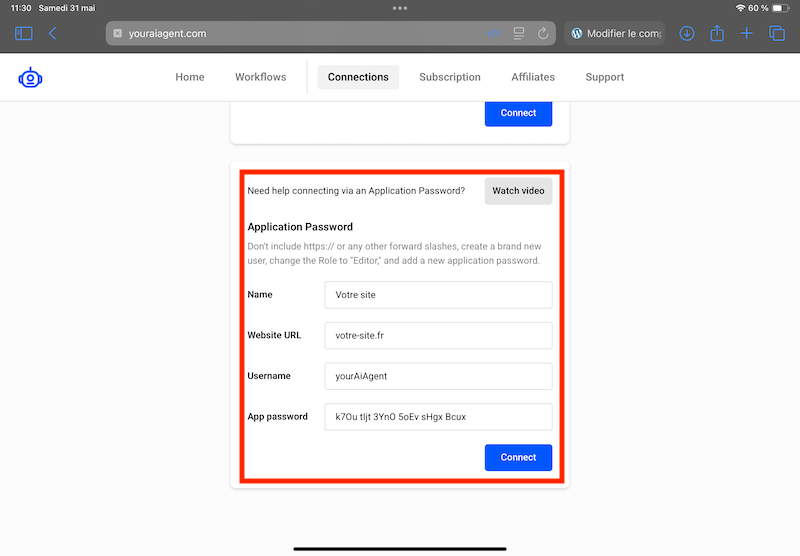800x556 pixels.
Task: Tap the three dots multitasking control
Action: coord(400,8)
